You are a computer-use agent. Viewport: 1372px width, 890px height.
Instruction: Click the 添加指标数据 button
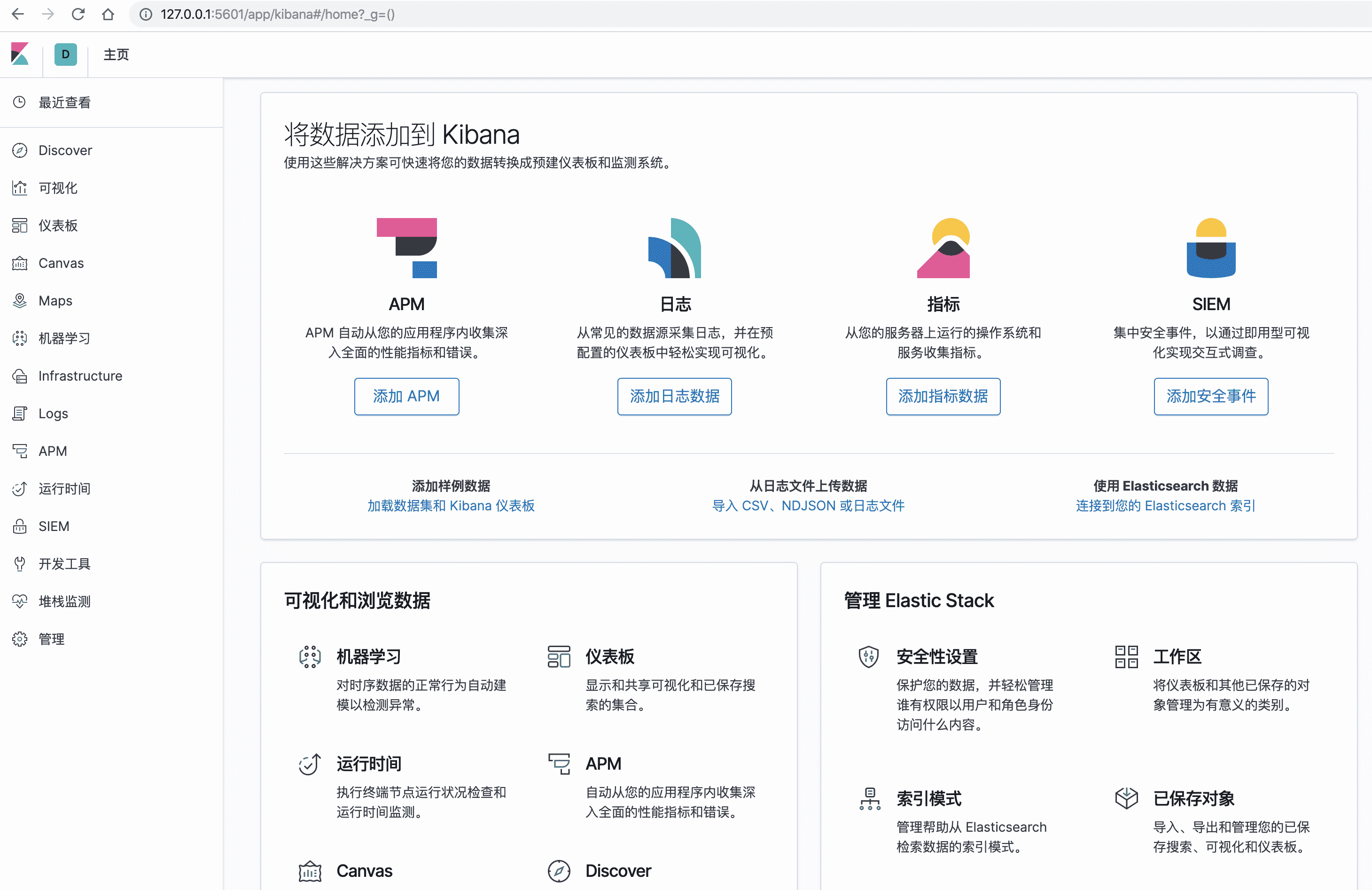click(943, 396)
